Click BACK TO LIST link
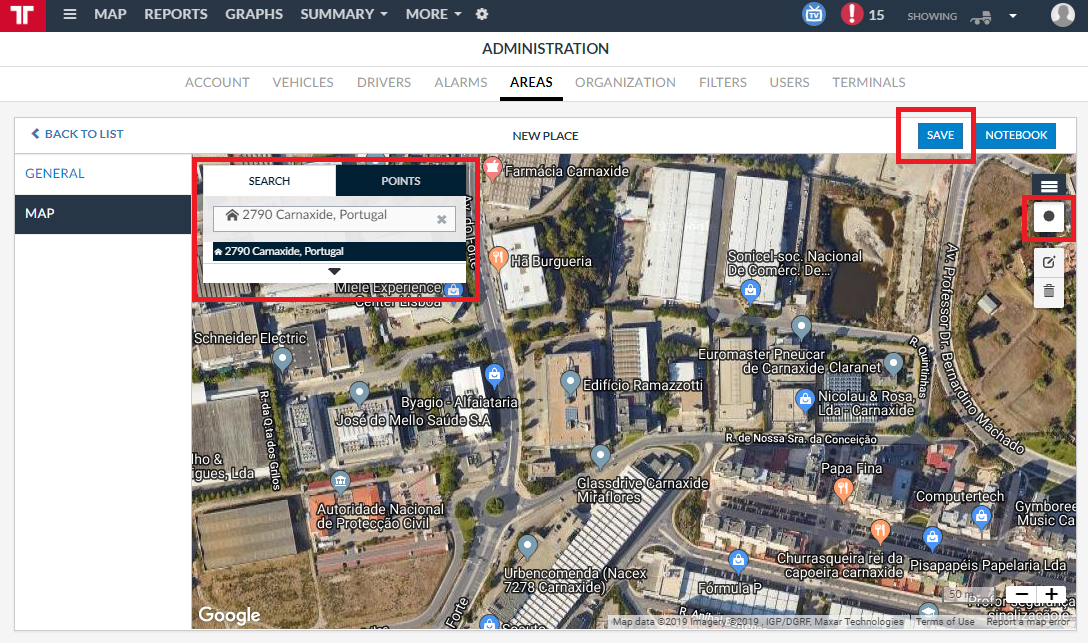Viewport: 1088px width, 643px height. (x=77, y=134)
